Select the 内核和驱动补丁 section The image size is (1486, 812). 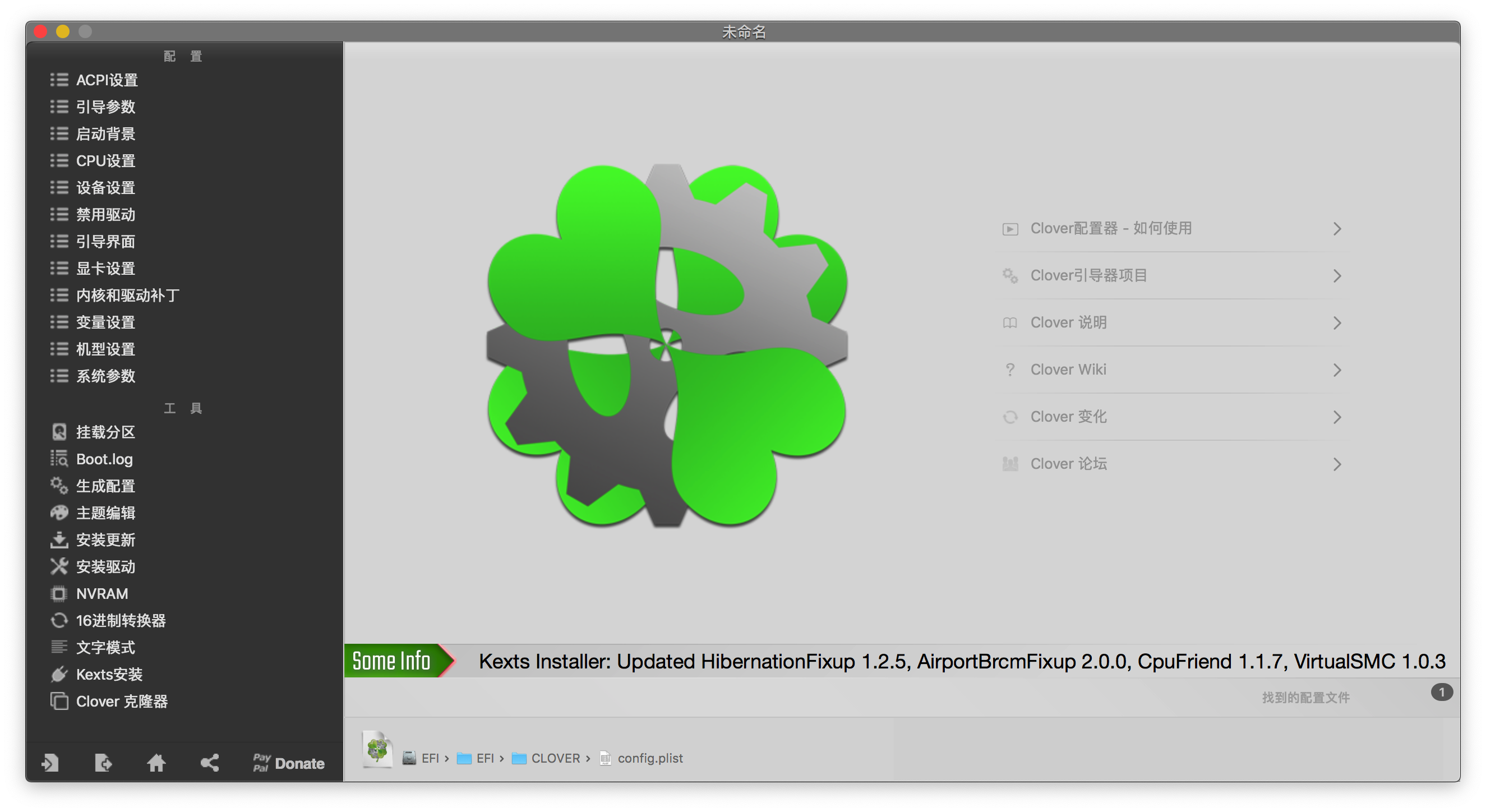127,296
